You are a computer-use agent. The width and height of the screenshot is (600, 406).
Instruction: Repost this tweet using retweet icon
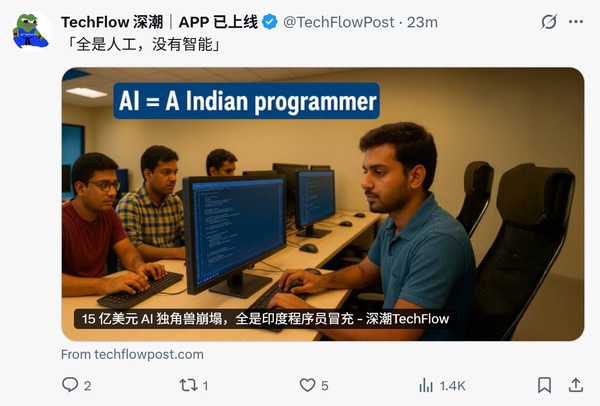pyautogui.click(x=188, y=385)
